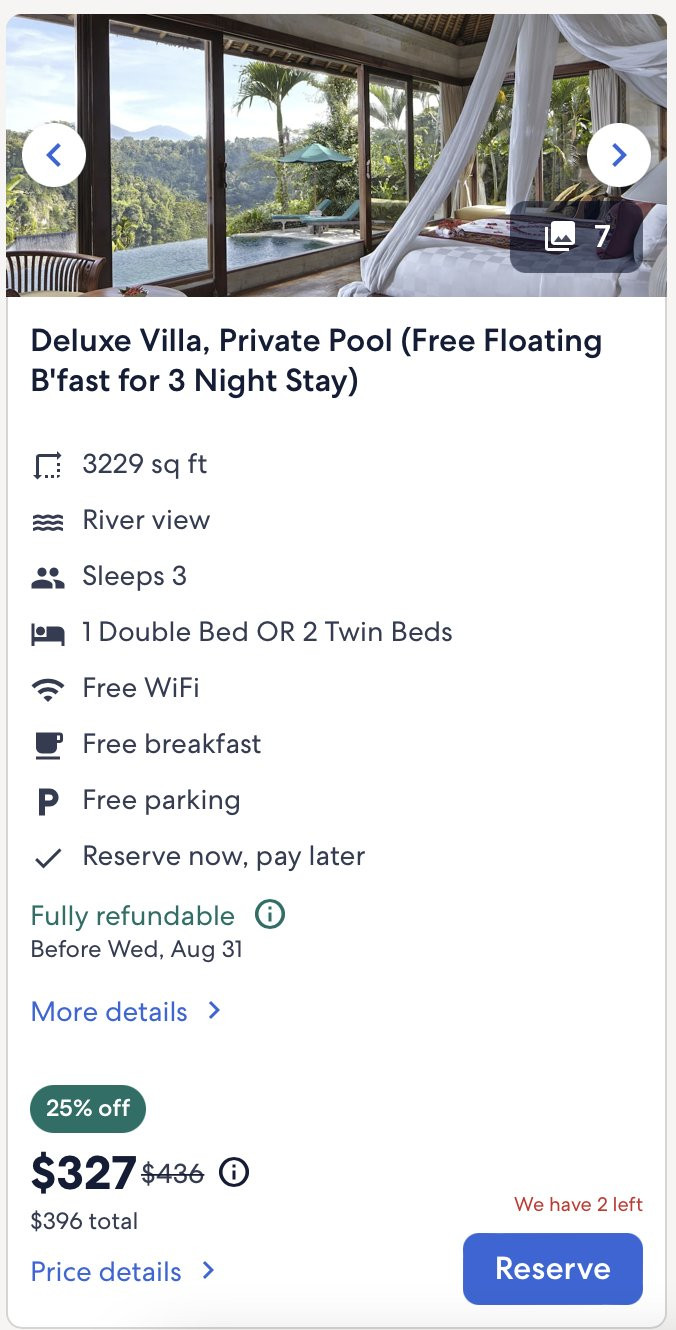Viewport: 676px width, 1330px height.
Task: Open Fully refundable info icon
Action: click(270, 915)
